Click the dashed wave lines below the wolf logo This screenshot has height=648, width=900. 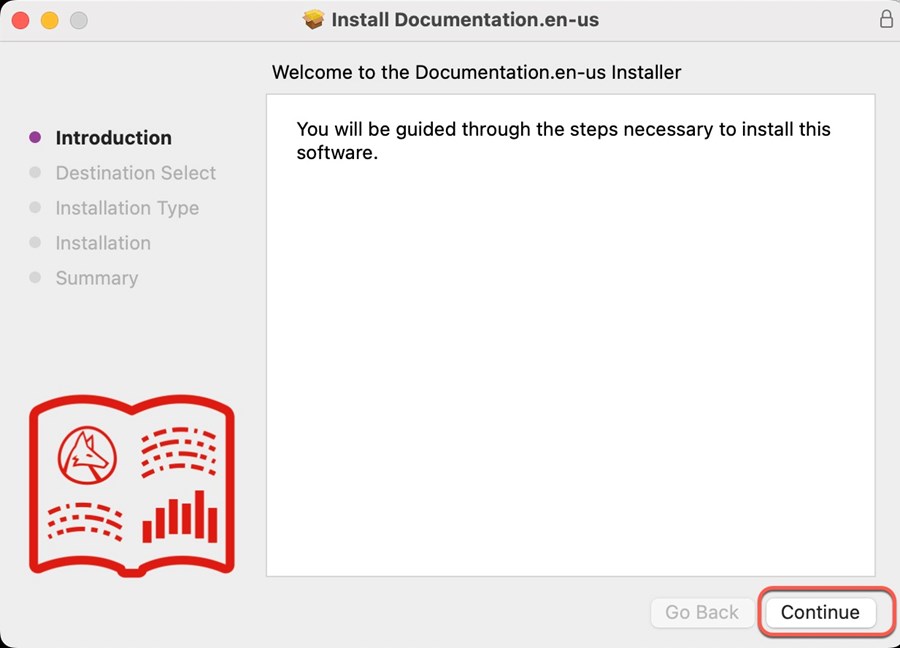click(85, 521)
